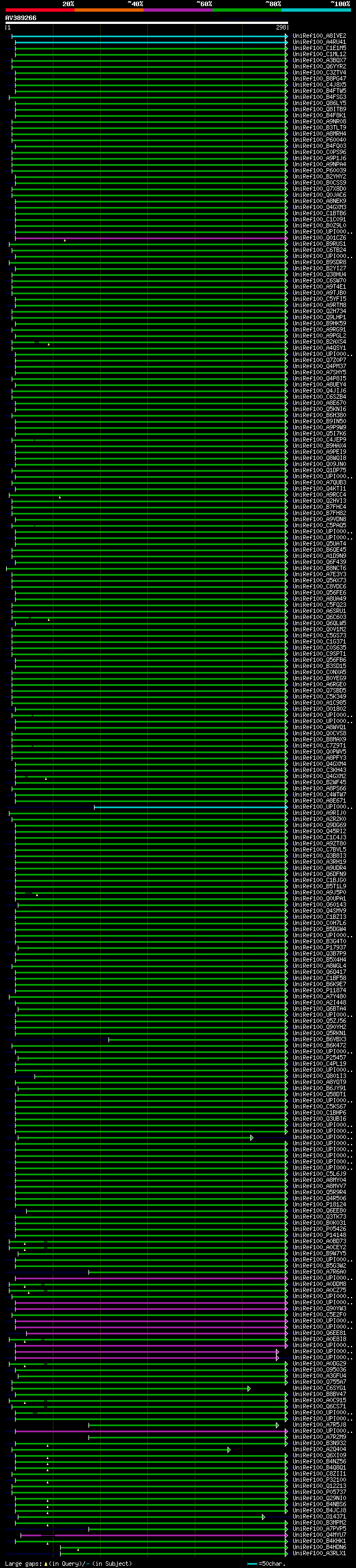Select hit label UniRef100_Q6C603
Viewport: 356px width, 1568px height.
(319, 617)
